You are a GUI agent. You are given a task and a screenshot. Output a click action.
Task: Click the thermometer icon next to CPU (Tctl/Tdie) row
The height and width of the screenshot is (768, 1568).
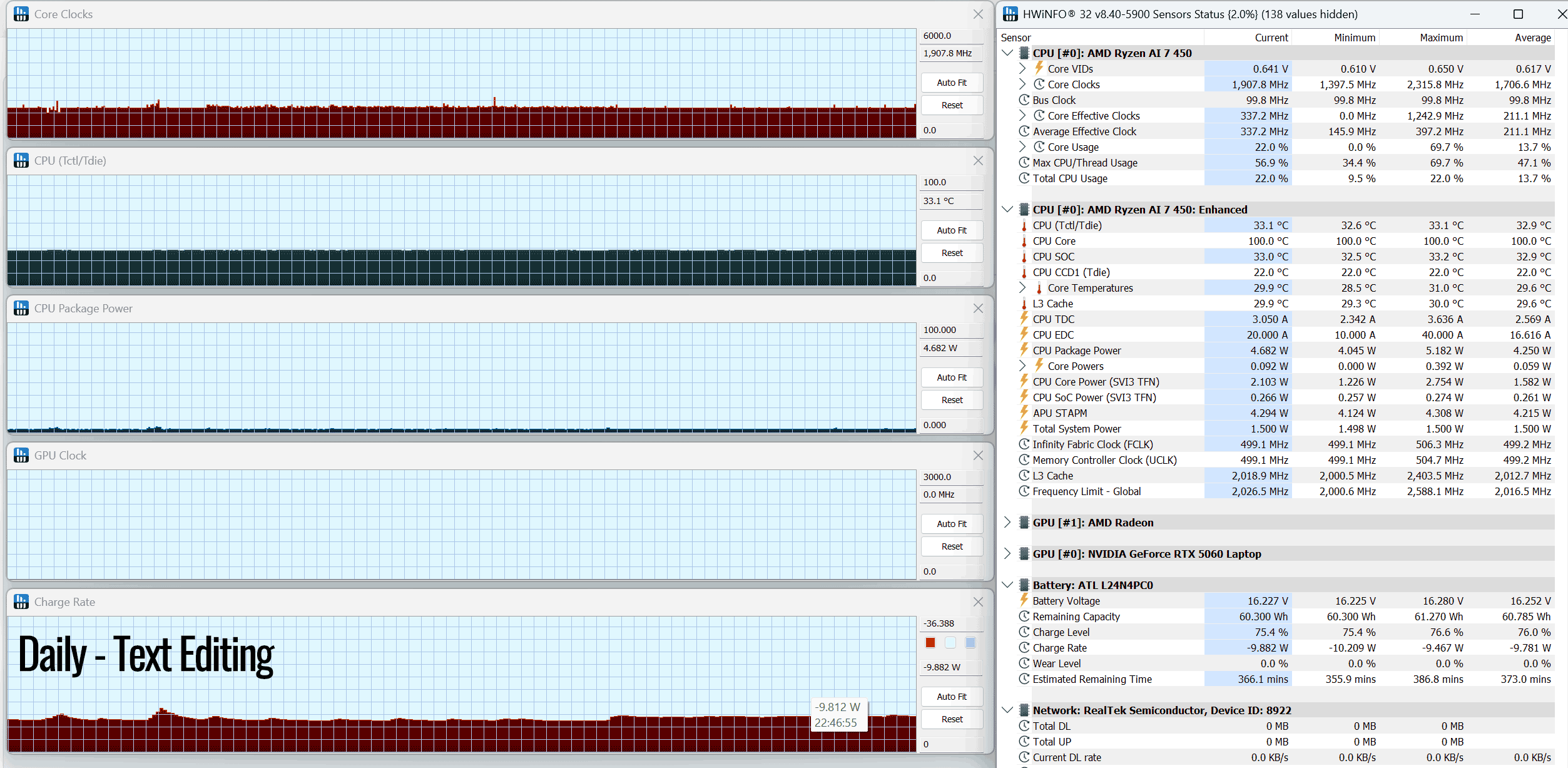click(x=1024, y=225)
